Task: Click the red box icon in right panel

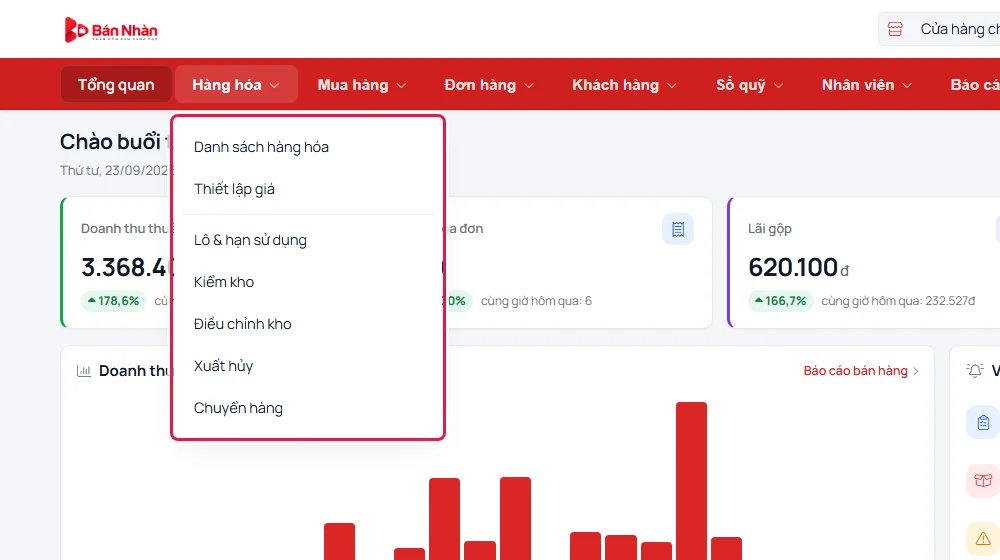Action: pyautogui.click(x=983, y=480)
